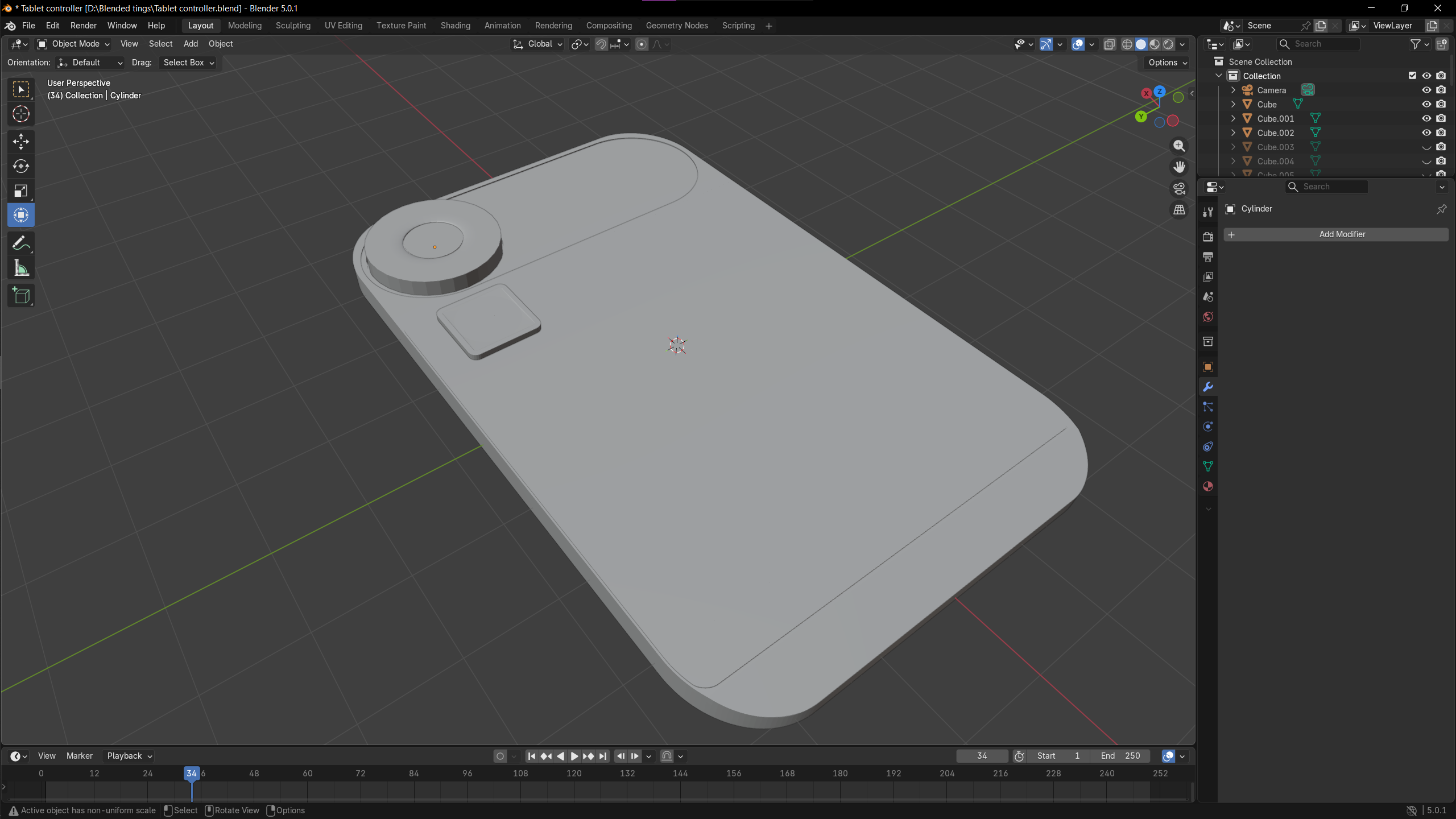
Task: Open the Render menu
Action: pyautogui.click(x=83, y=26)
